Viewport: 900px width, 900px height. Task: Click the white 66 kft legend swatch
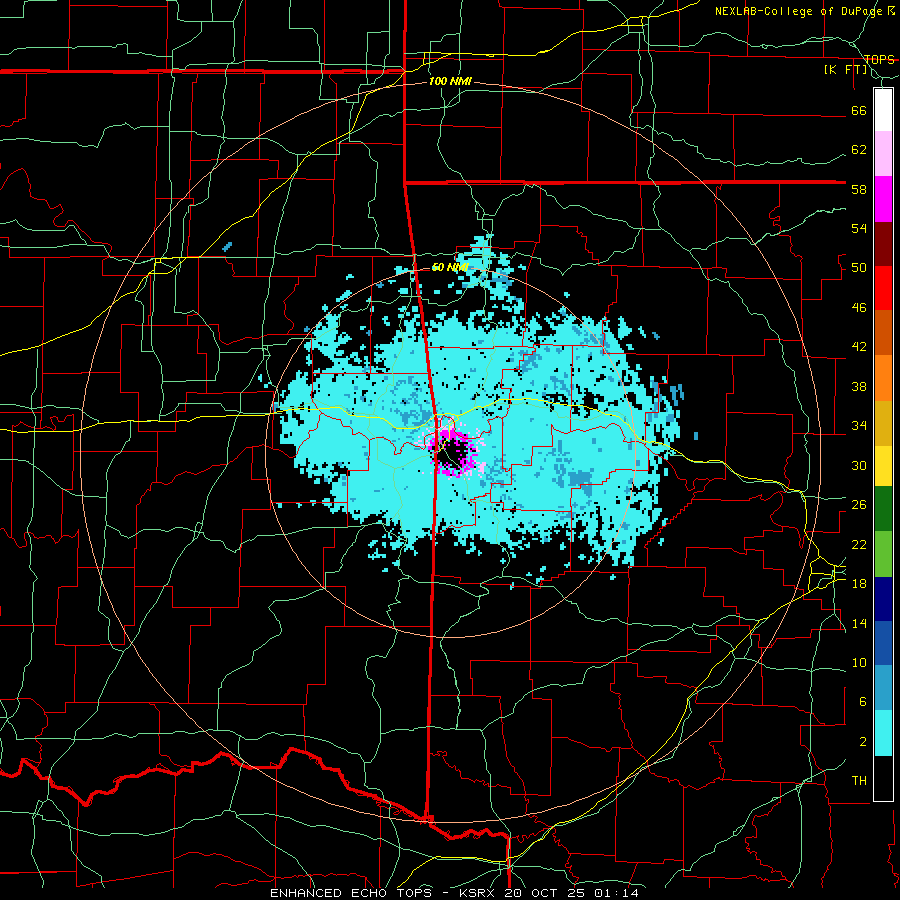pos(883,110)
